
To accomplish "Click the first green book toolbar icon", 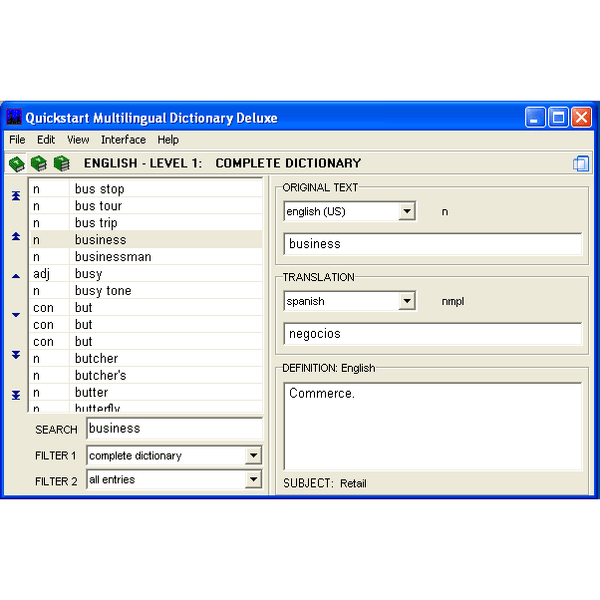I will [16, 164].
